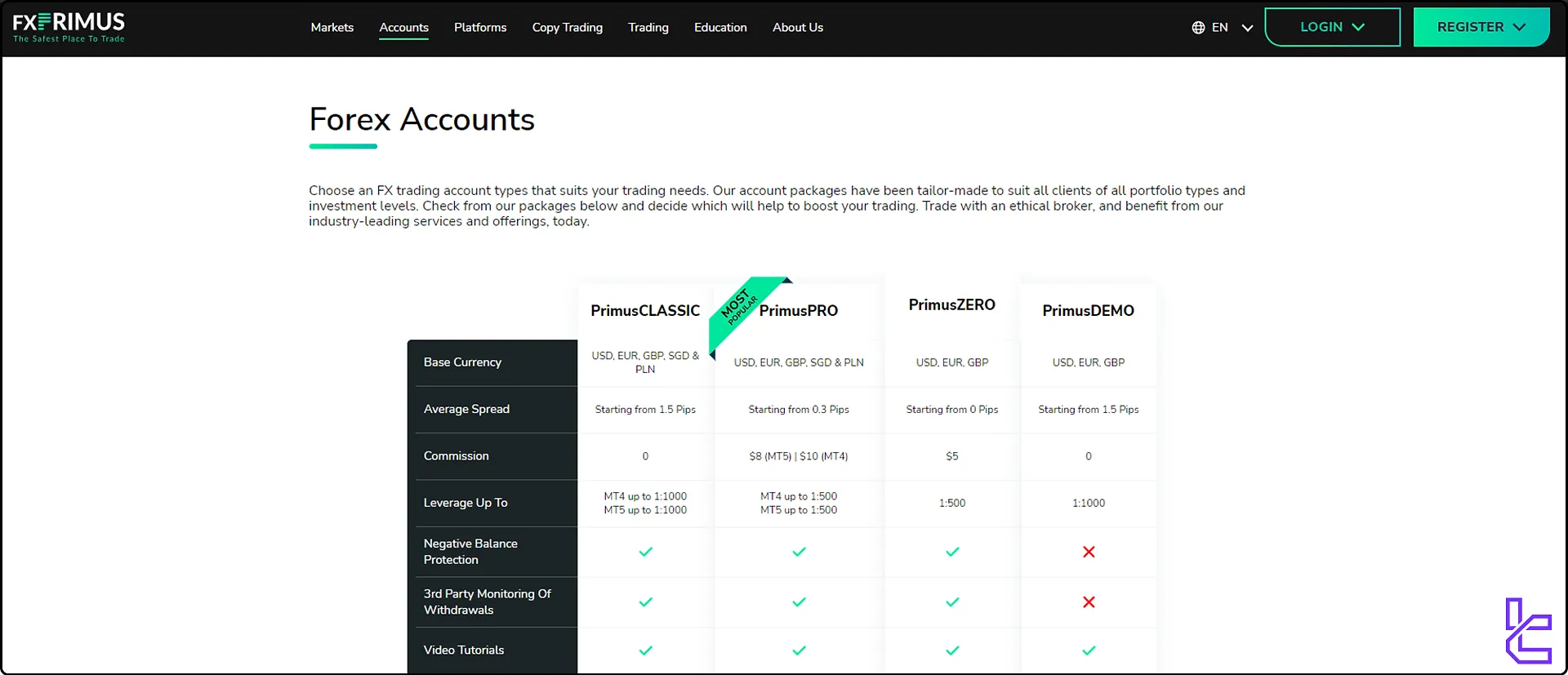Click PrimusPRO Video Tutorials checkmark
This screenshot has height=675, width=1568.
799,651
